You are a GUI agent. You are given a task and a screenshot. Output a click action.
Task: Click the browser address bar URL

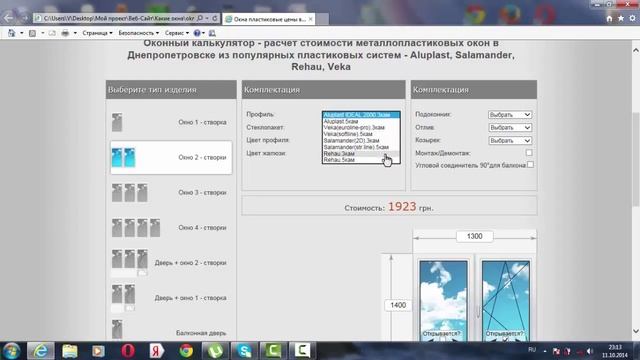point(118,18)
